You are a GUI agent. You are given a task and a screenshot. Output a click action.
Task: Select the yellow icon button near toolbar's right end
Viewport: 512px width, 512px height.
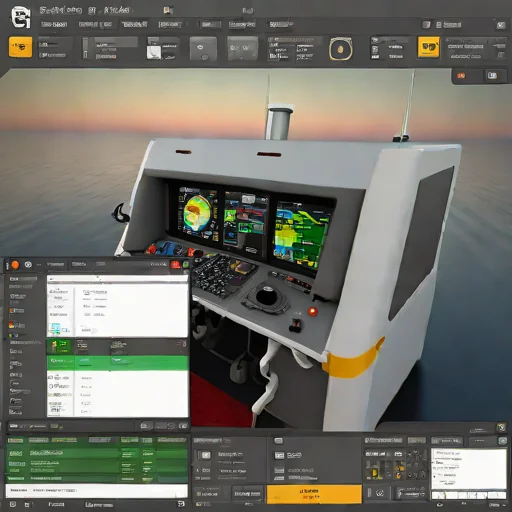click(428, 47)
